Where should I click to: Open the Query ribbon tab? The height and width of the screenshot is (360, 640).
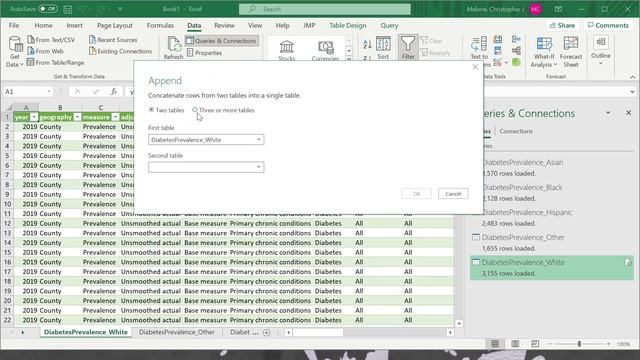coord(389,25)
